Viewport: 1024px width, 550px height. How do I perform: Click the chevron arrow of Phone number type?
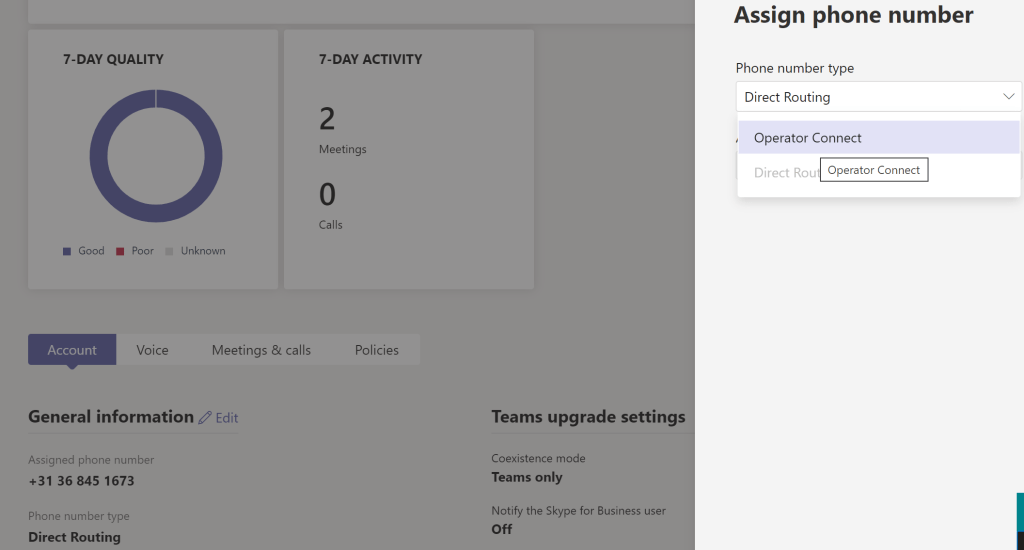coord(1007,97)
